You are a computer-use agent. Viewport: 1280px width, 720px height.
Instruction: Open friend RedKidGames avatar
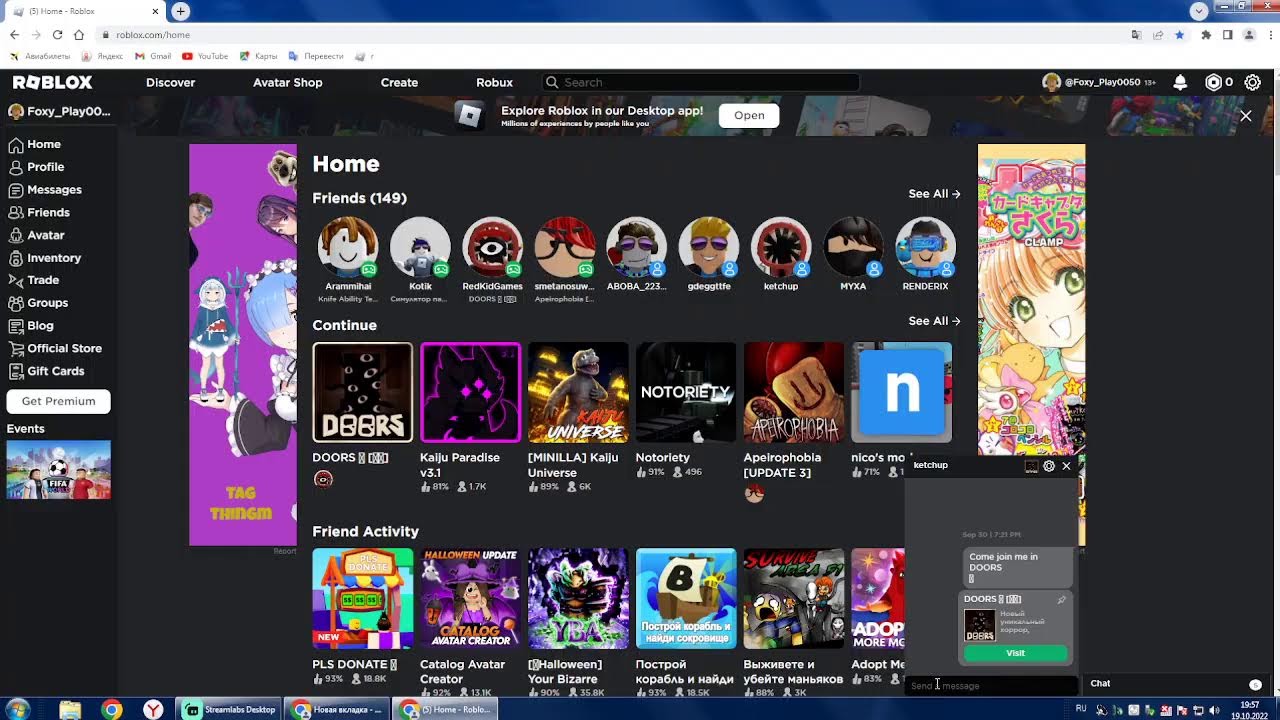click(x=492, y=247)
